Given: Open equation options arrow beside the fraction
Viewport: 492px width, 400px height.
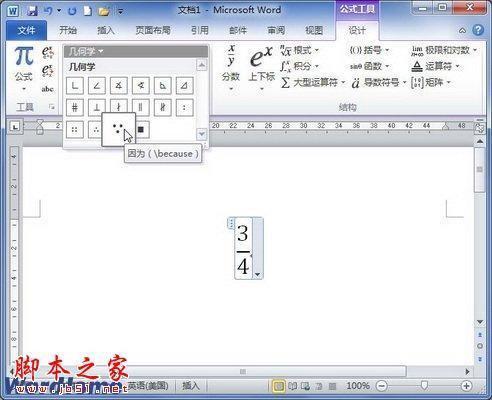Looking at the screenshot, I should point(258,275).
